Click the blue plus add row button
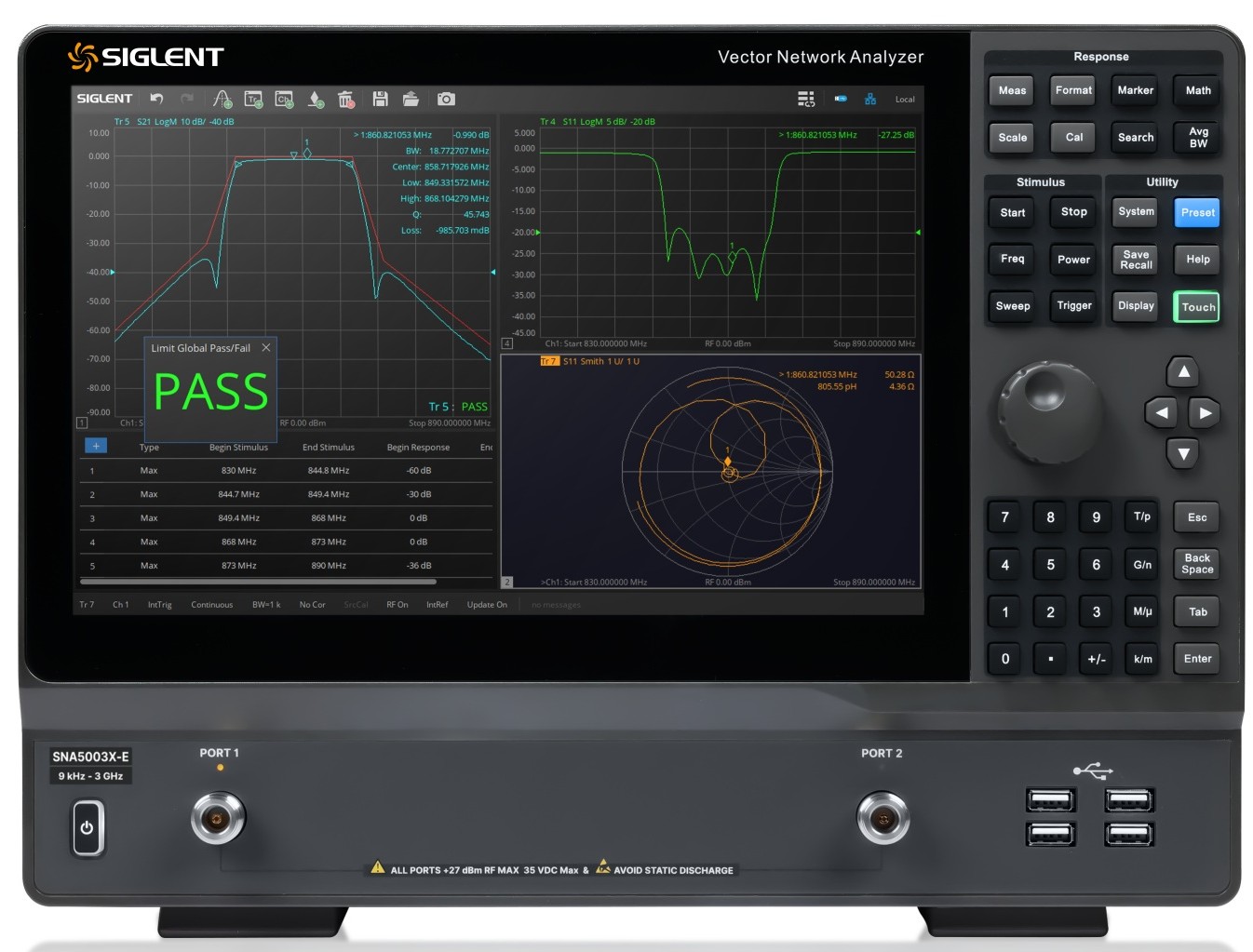The width and height of the screenshot is (1253, 952). click(x=96, y=446)
